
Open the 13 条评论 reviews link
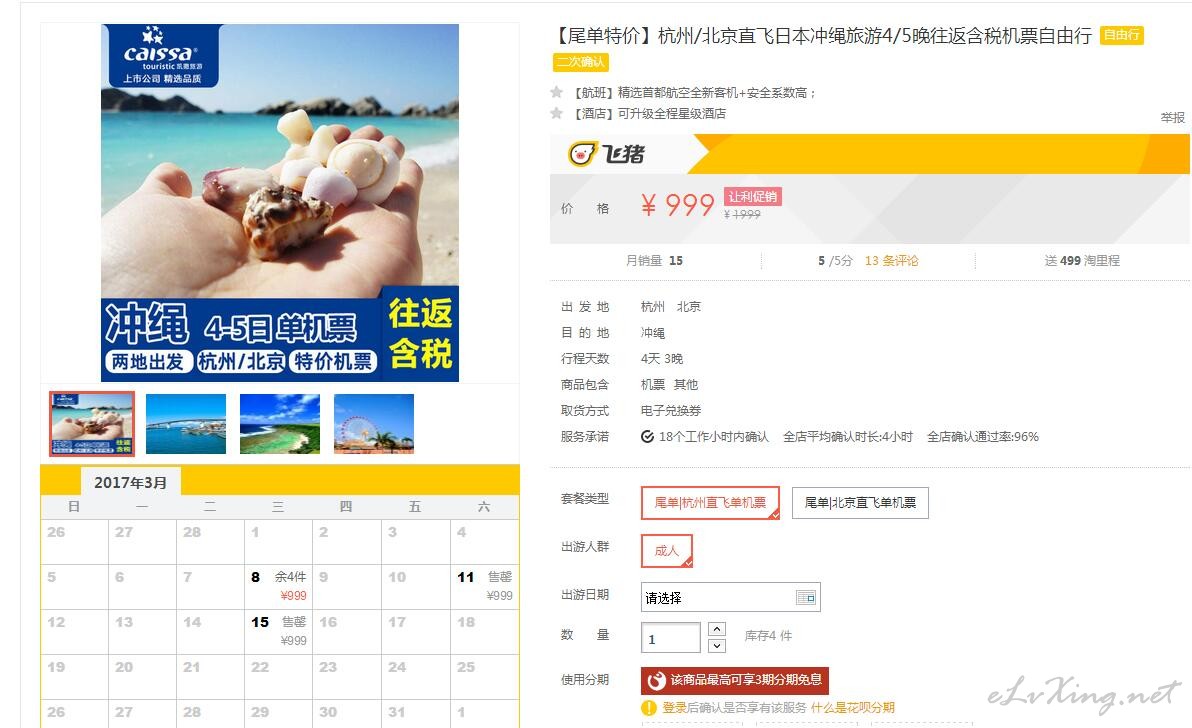(x=892, y=261)
